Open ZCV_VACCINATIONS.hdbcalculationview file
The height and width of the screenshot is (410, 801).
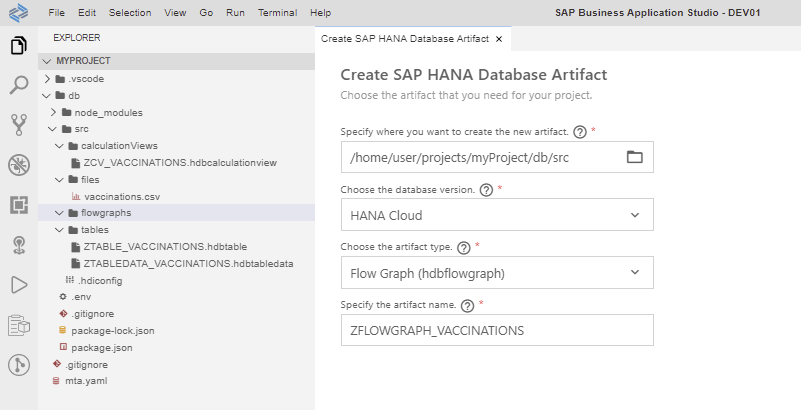click(x=180, y=163)
